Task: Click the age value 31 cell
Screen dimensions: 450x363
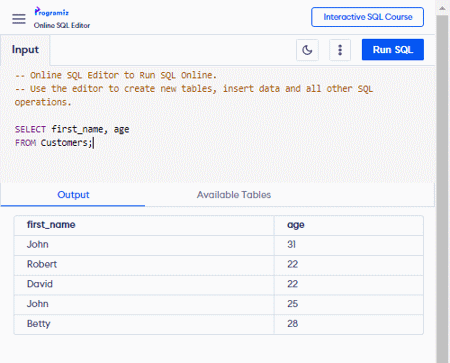Action: pos(349,245)
